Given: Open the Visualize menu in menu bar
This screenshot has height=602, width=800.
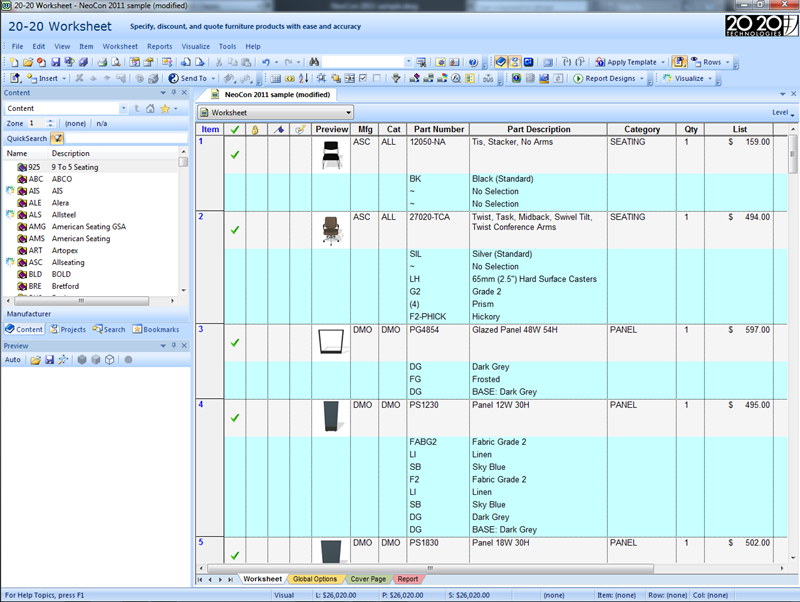Looking at the screenshot, I should pyautogui.click(x=195, y=46).
